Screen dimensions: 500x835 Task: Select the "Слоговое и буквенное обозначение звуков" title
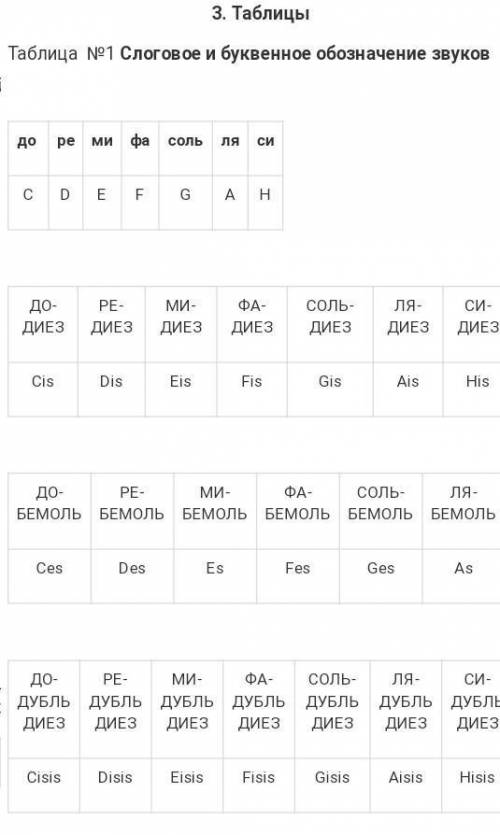[305, 54]
